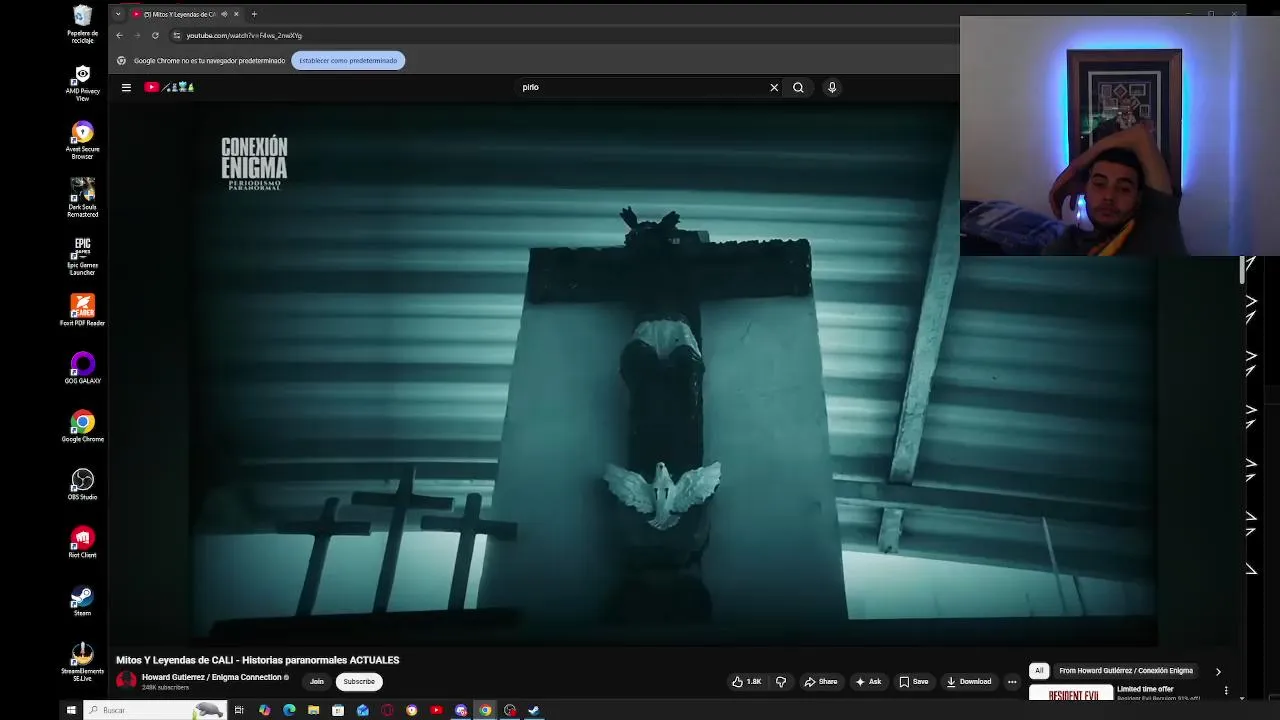Image resolution: width=1280 pixels, height=720 pixels.
Task: Open Howard Gutierrez channel avatar
Action: click(126, 681)
